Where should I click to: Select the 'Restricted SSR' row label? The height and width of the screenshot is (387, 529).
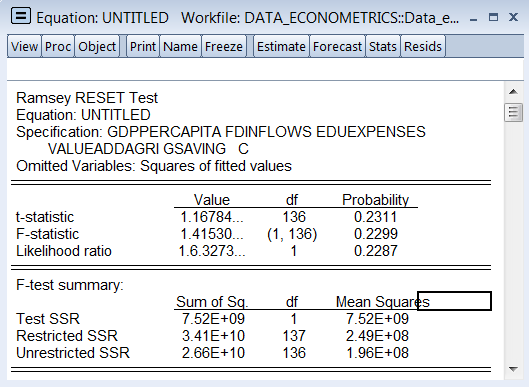(x=67, y=336)
